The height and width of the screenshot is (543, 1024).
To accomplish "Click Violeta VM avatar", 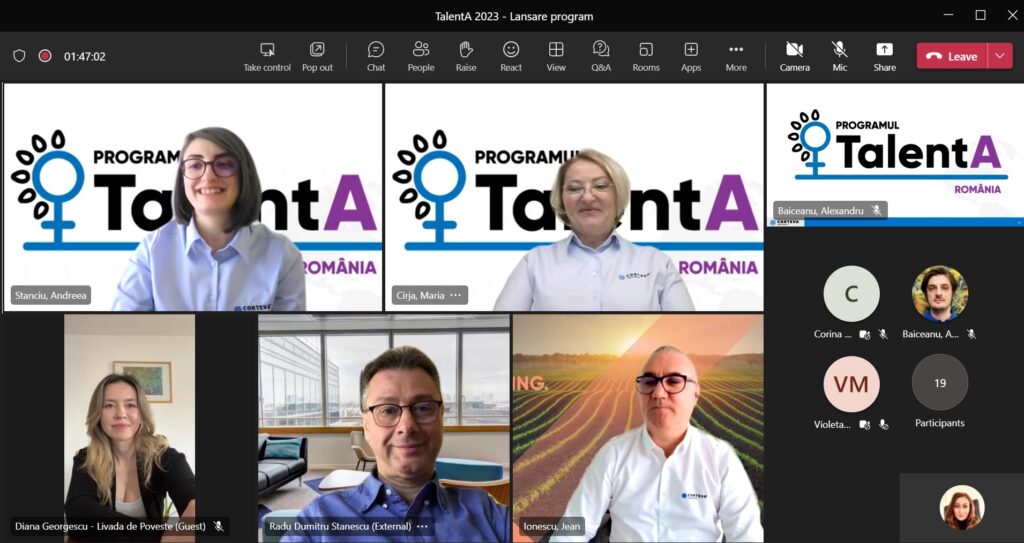I will 851,384.
